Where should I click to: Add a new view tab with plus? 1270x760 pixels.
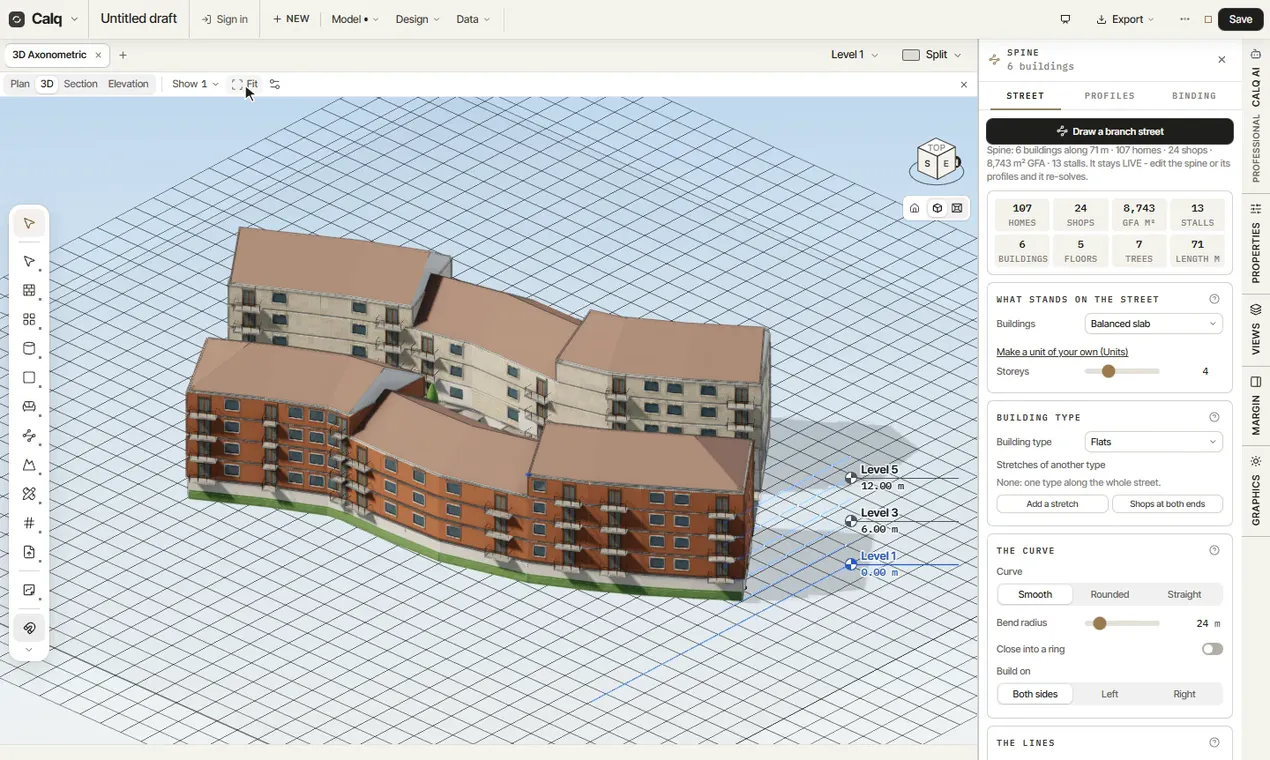point(123,55)
